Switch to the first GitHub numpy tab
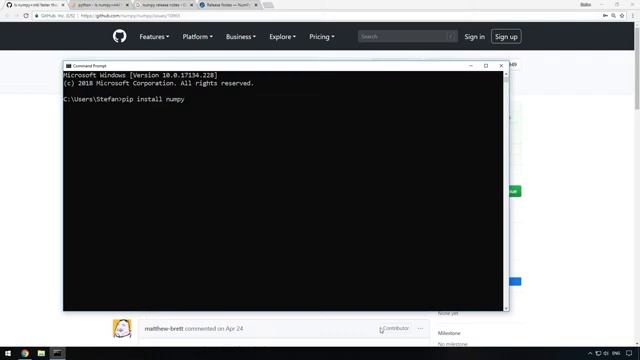 pos(35,5)
